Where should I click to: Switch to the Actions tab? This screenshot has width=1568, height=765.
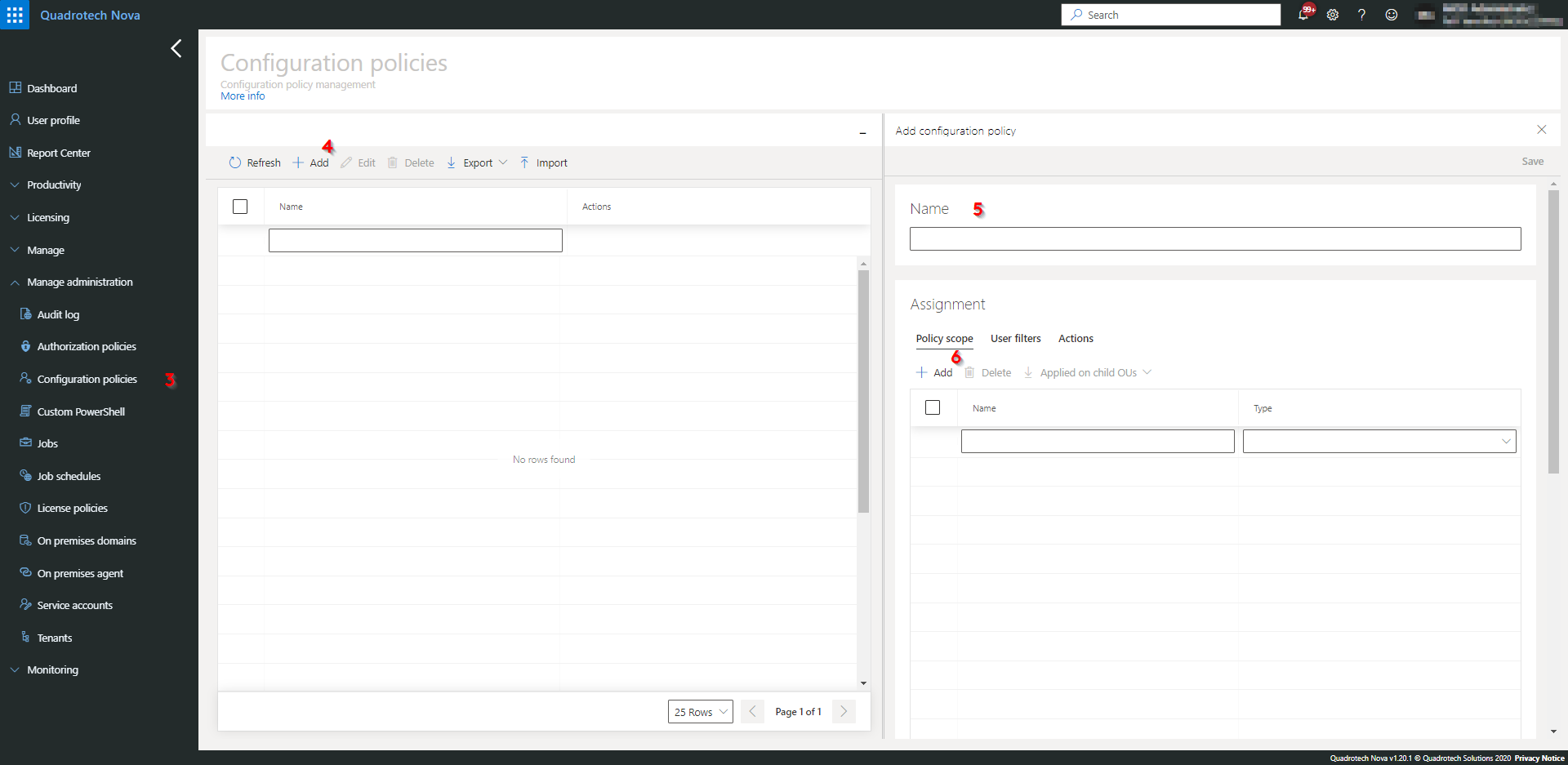[1076, 338]
